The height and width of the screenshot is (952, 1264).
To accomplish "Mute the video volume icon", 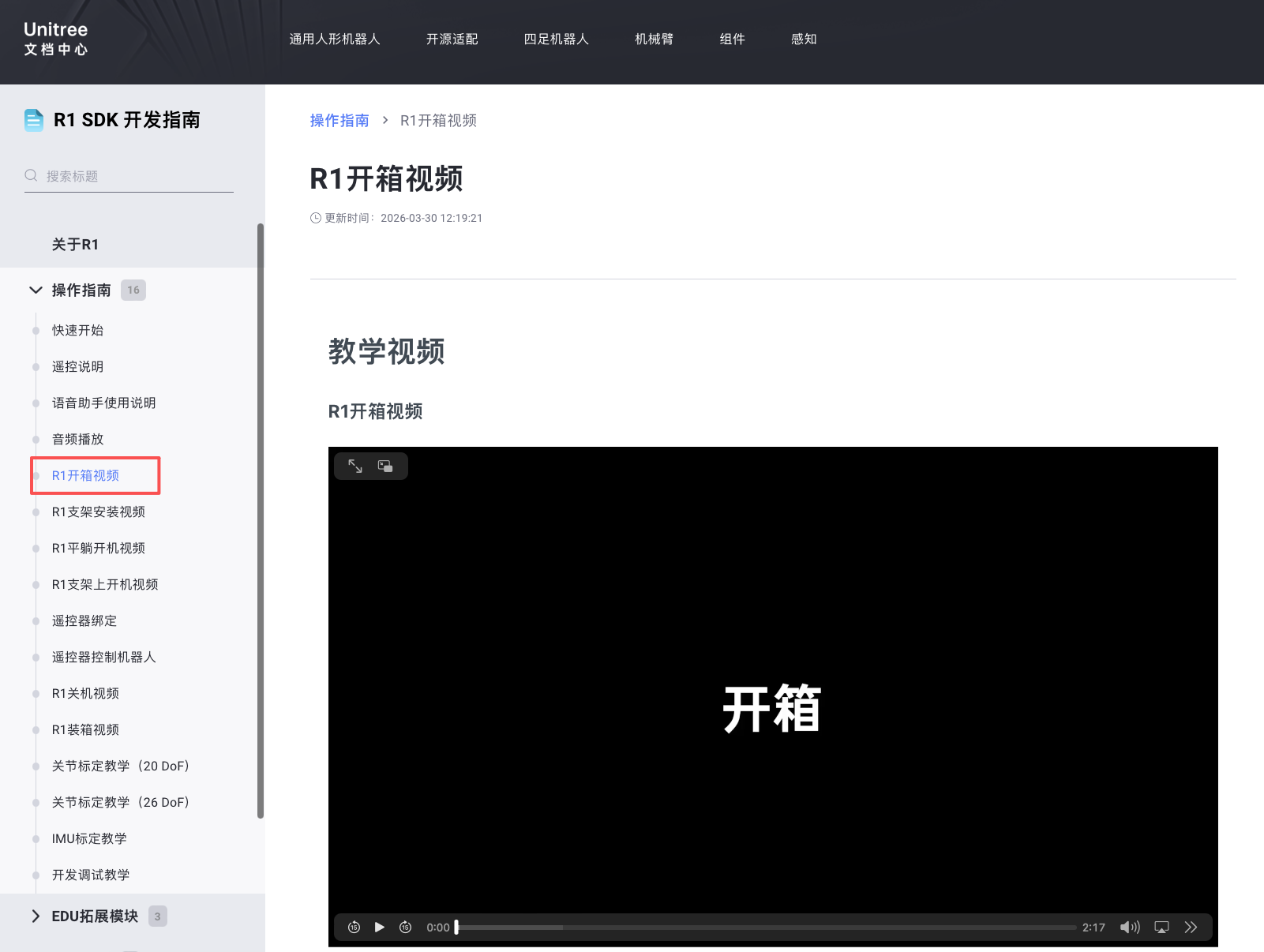I will coord(1130,927).
